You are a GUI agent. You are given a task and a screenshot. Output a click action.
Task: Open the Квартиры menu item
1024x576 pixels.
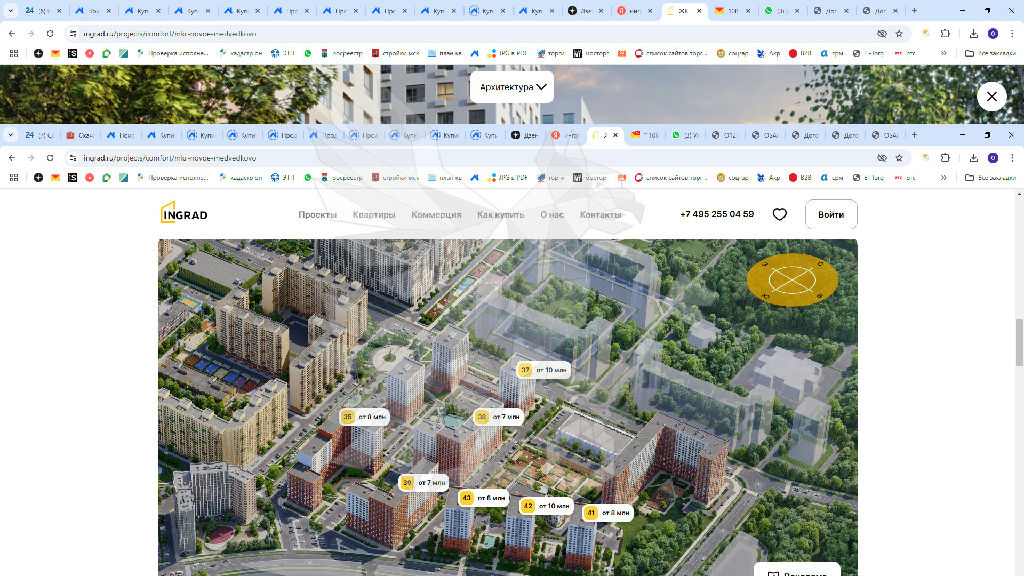374,215
